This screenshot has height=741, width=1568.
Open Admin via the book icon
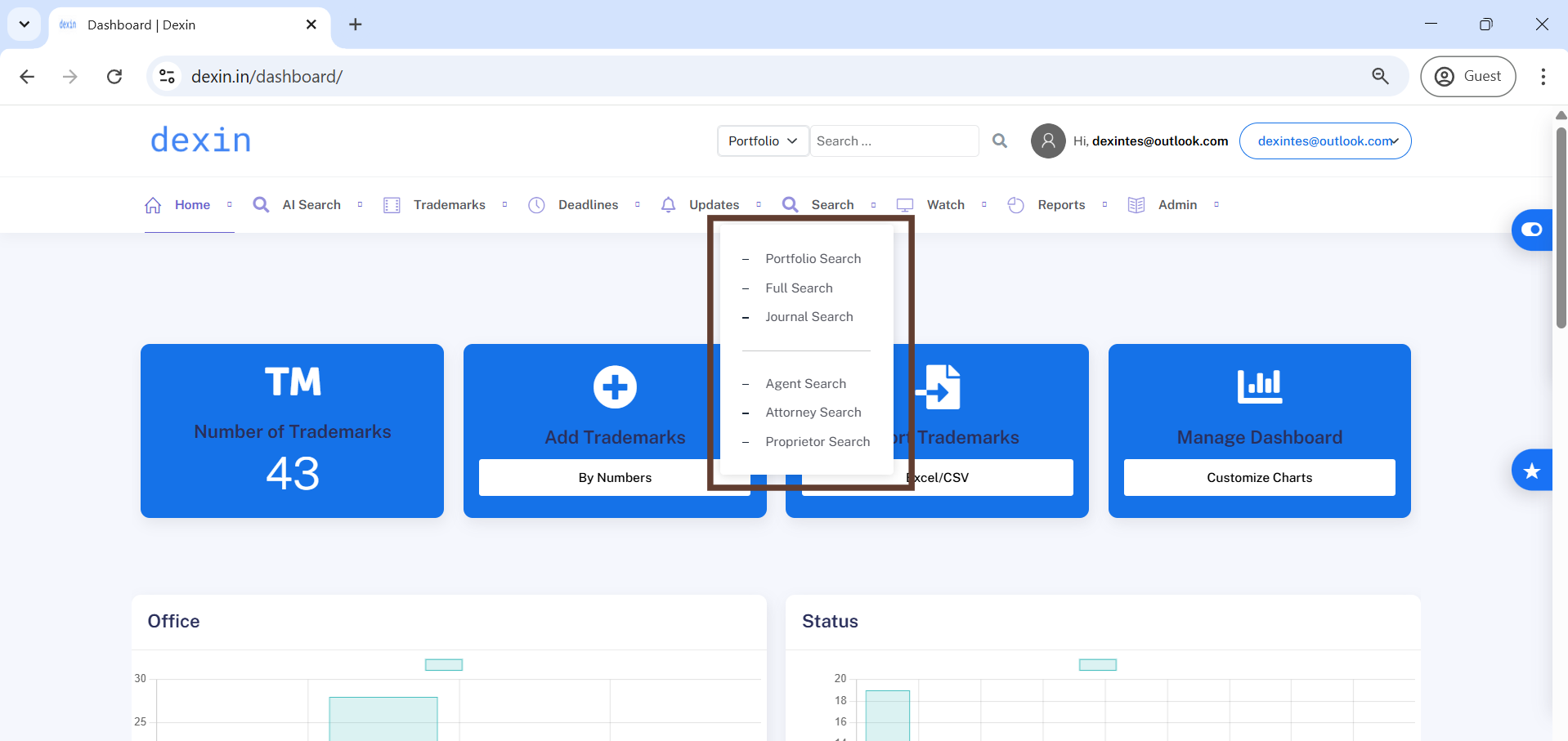[x=1136, y=205]
